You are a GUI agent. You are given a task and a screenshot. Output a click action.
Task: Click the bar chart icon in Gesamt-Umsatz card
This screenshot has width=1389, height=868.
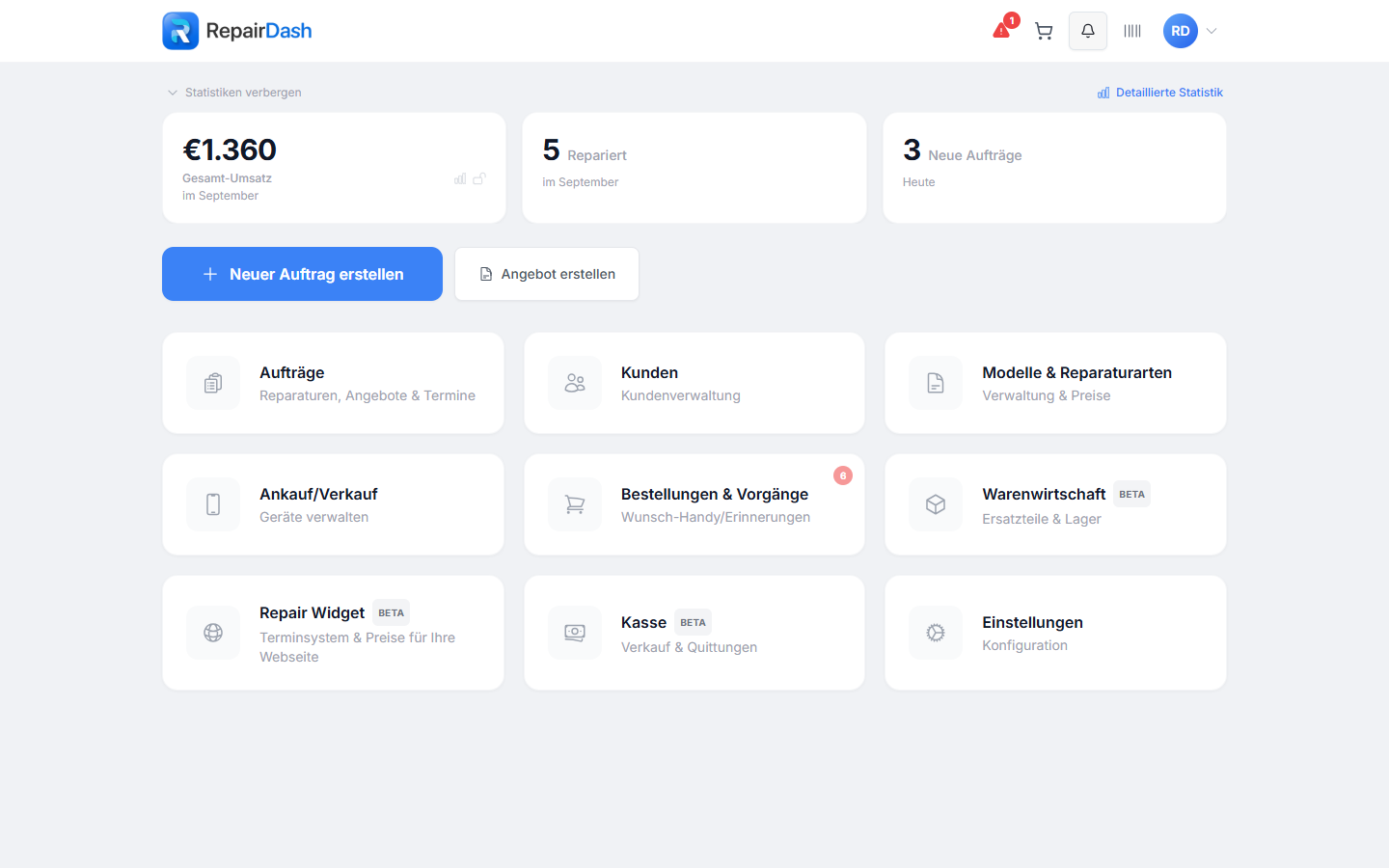coord(460,178)
